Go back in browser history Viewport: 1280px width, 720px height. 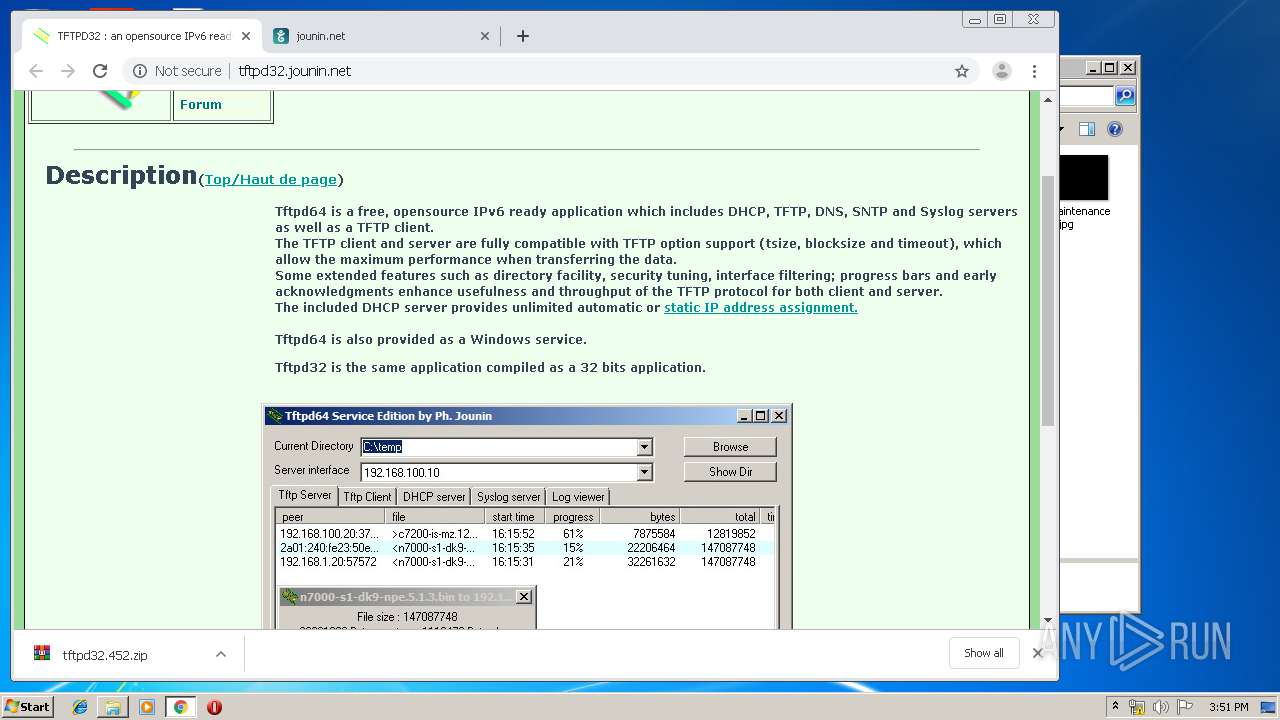(36, 71)
